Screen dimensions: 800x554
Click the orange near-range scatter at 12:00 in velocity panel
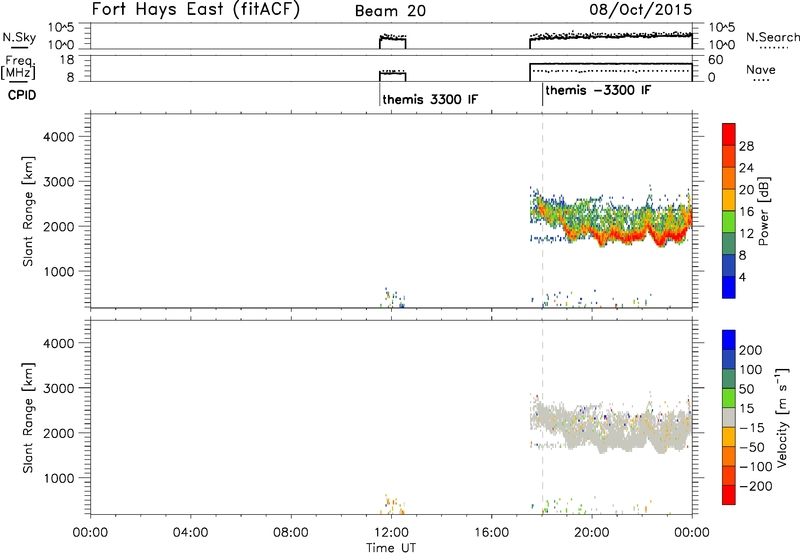tap(392, 504)
